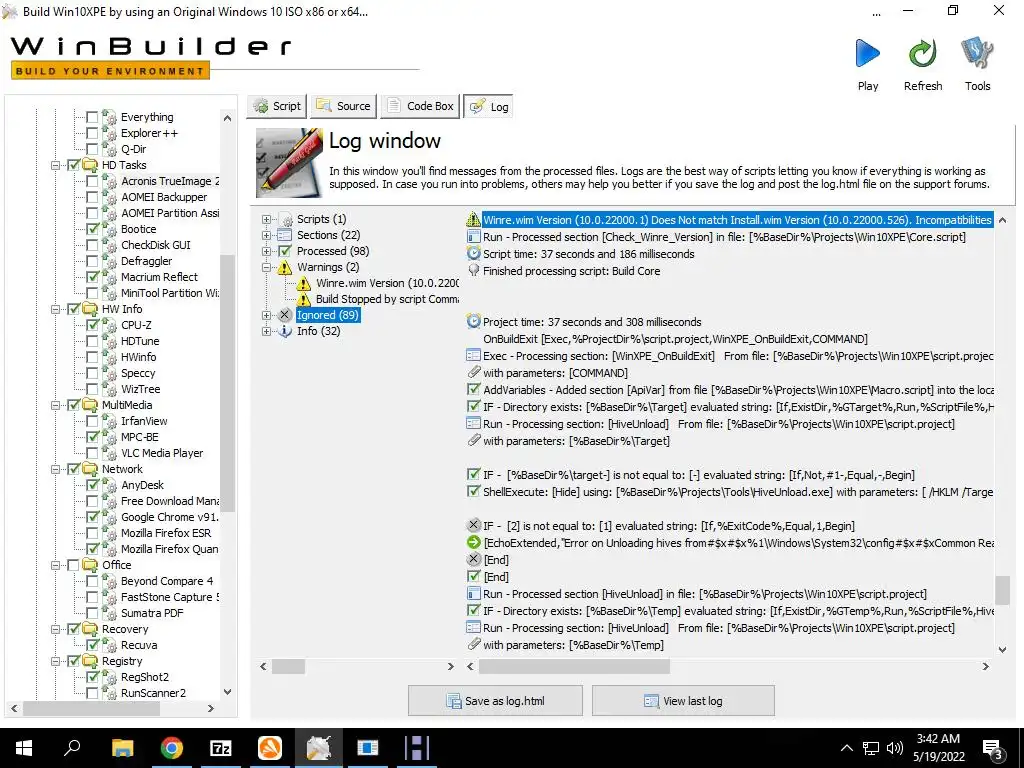Toggle the CPU-Z checkbox
Image resolution: width=1024 pixels, height=768 pixels.
tap(92, 325)
